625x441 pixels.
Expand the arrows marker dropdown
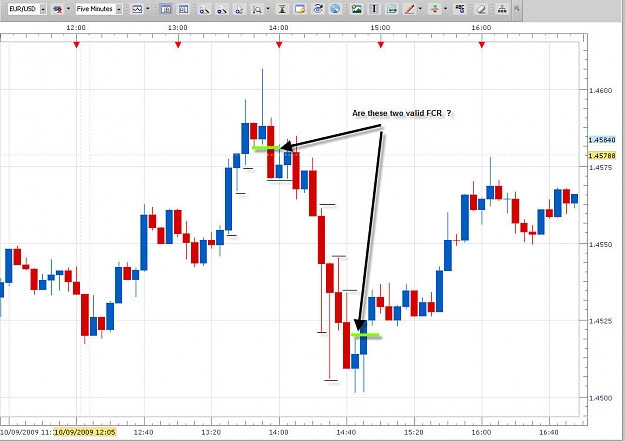[445, 9]
